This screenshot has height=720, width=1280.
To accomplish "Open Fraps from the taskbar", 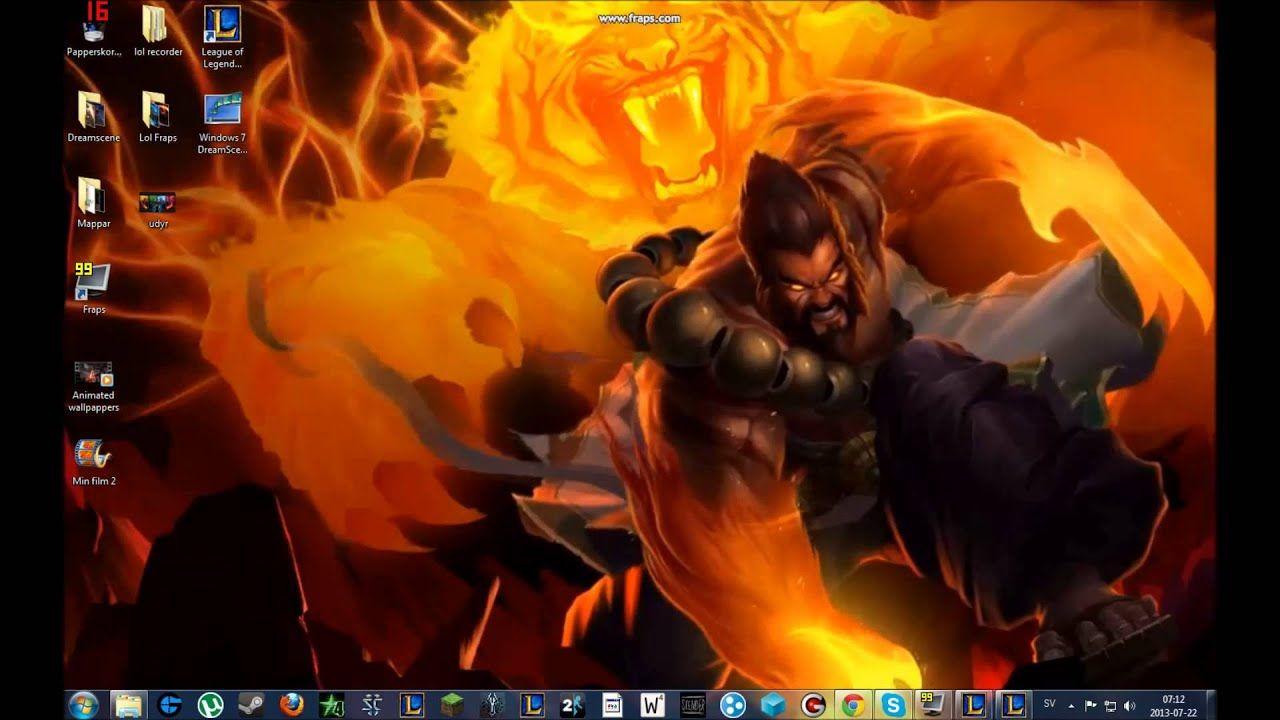I will click(931, 703).
